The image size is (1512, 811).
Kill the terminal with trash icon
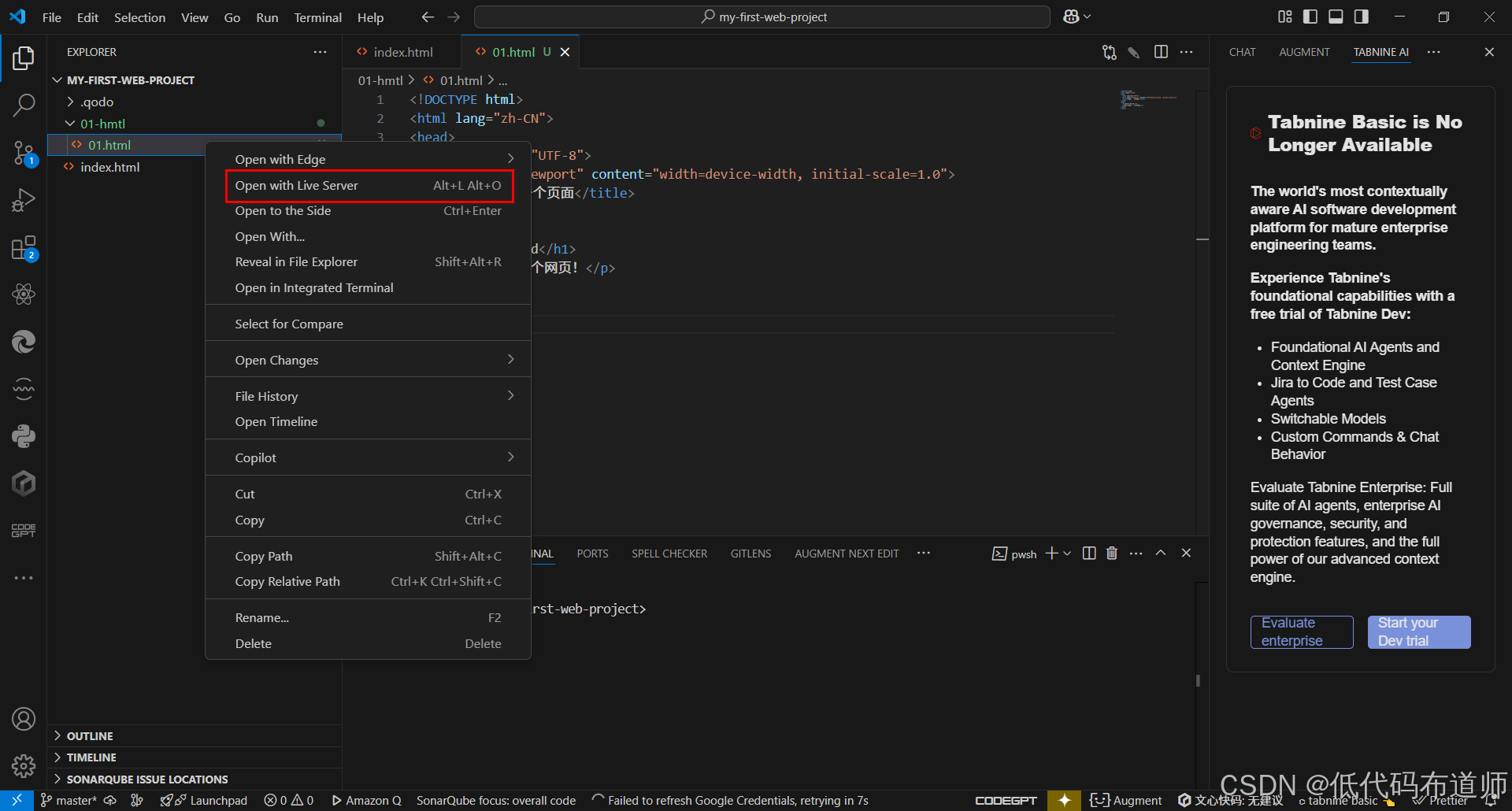point(1112,554)
